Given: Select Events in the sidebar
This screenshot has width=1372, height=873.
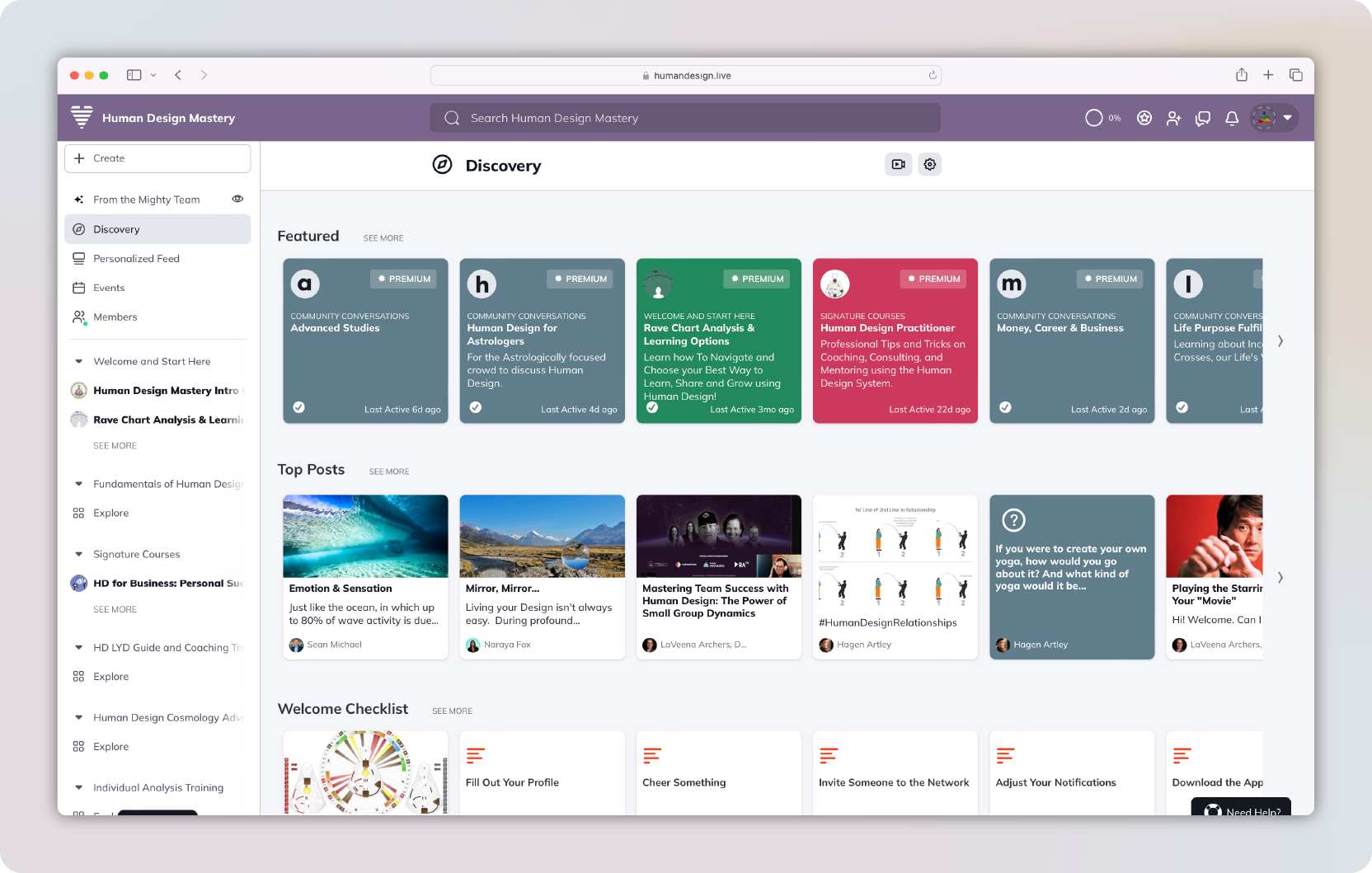Looking at the screenshot, I should click(x=109, y=288).
